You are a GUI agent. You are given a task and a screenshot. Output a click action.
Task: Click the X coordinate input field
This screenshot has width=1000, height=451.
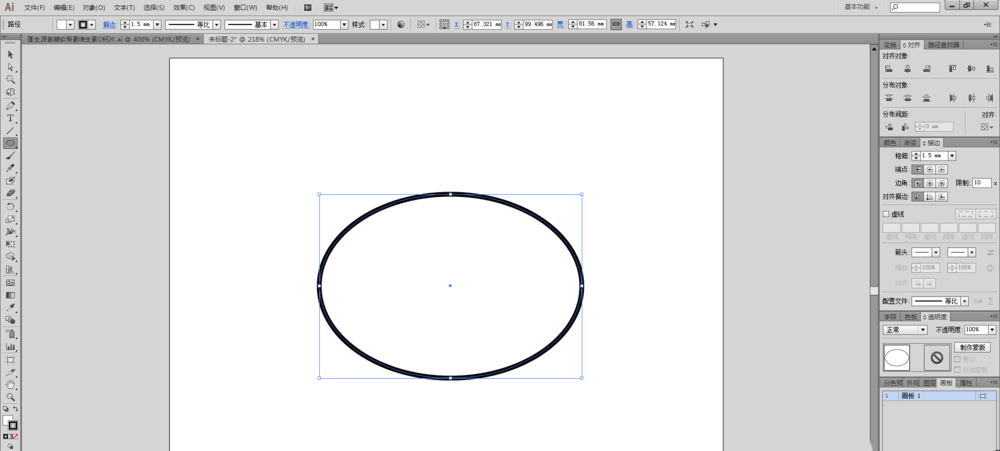click(x=487, y=23)
